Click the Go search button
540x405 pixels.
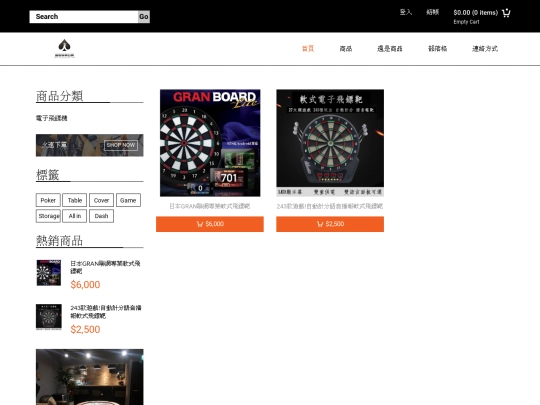[x=144, y=17]
